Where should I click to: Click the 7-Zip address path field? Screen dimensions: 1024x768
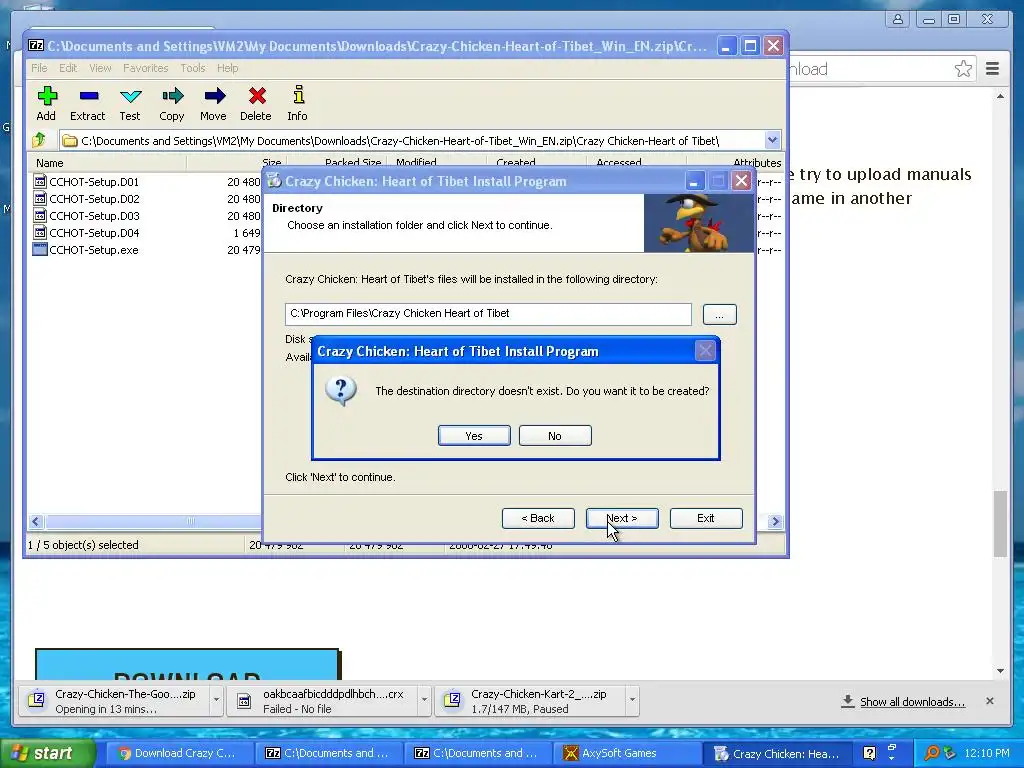(413, 140)
